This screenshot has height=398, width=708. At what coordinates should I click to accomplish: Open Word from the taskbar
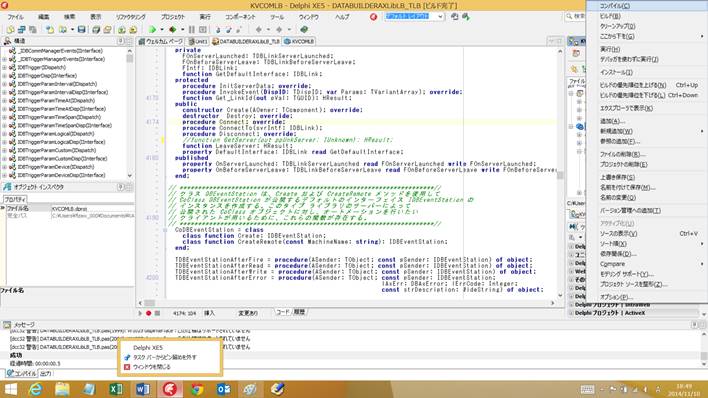click(x=143, y=389)
